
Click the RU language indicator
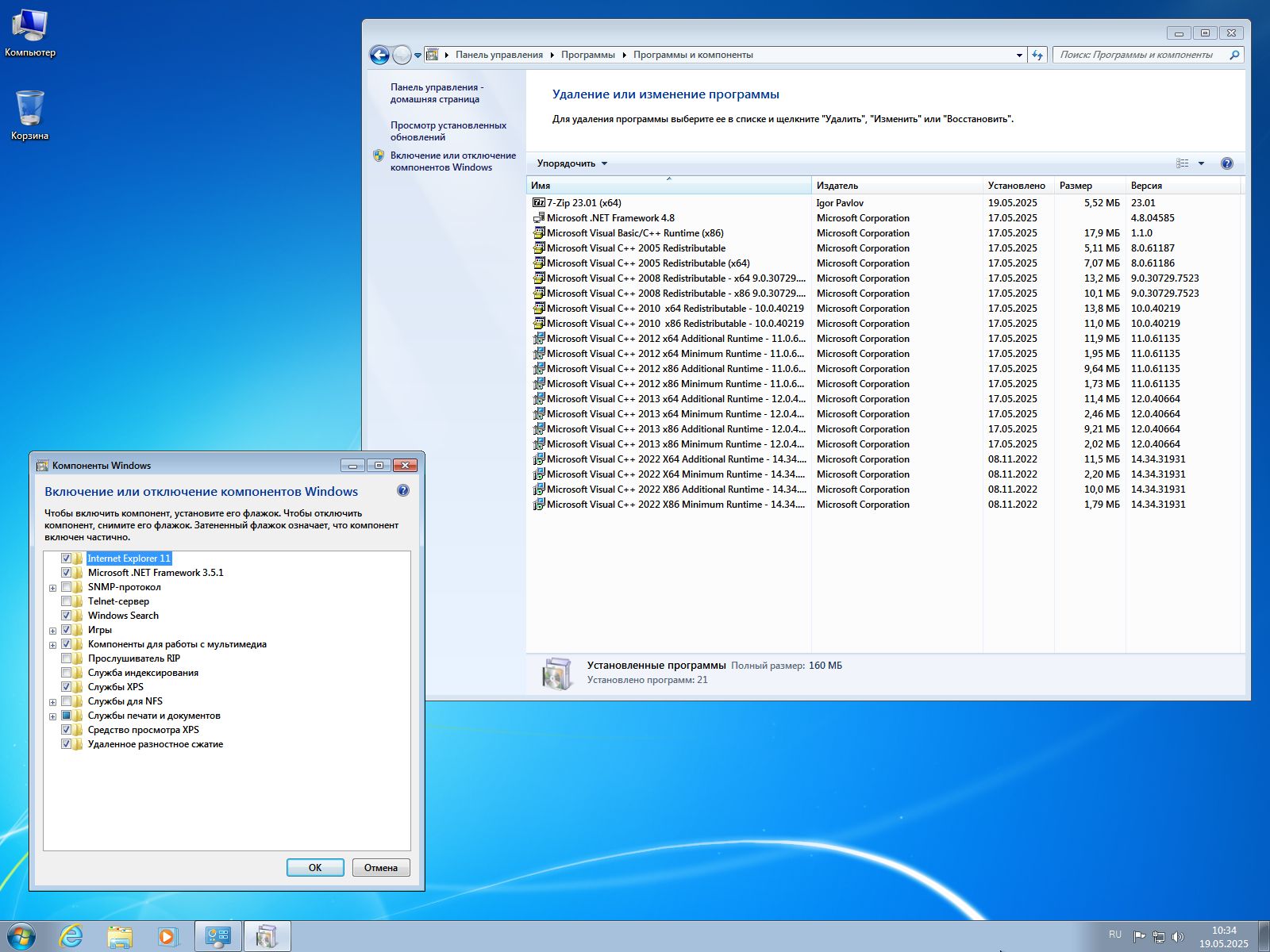coord(1115,935)
